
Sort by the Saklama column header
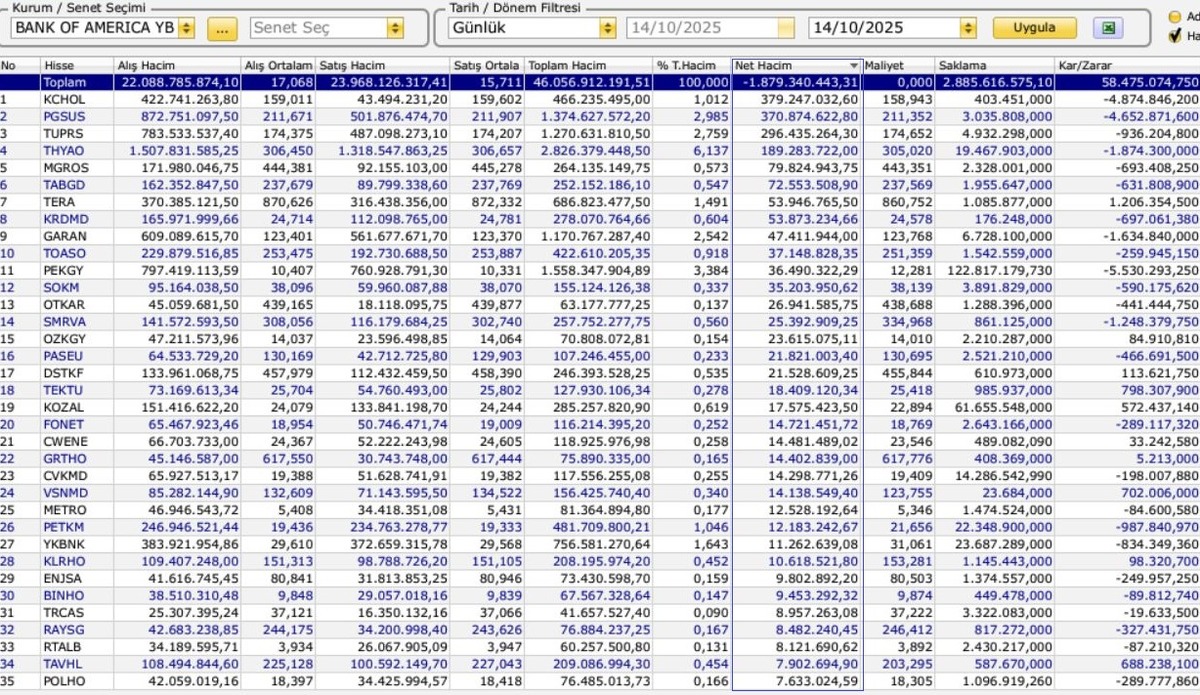point(995,66)
